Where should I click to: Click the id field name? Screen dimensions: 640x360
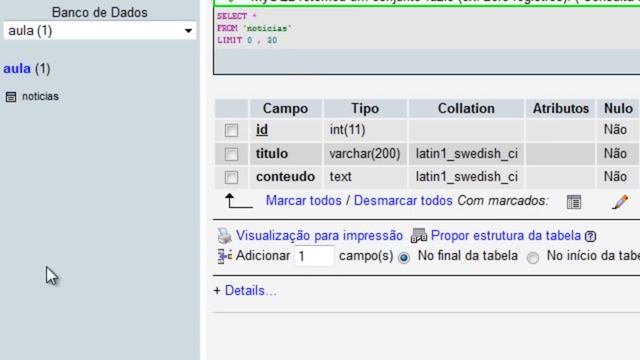click(262, 130)
